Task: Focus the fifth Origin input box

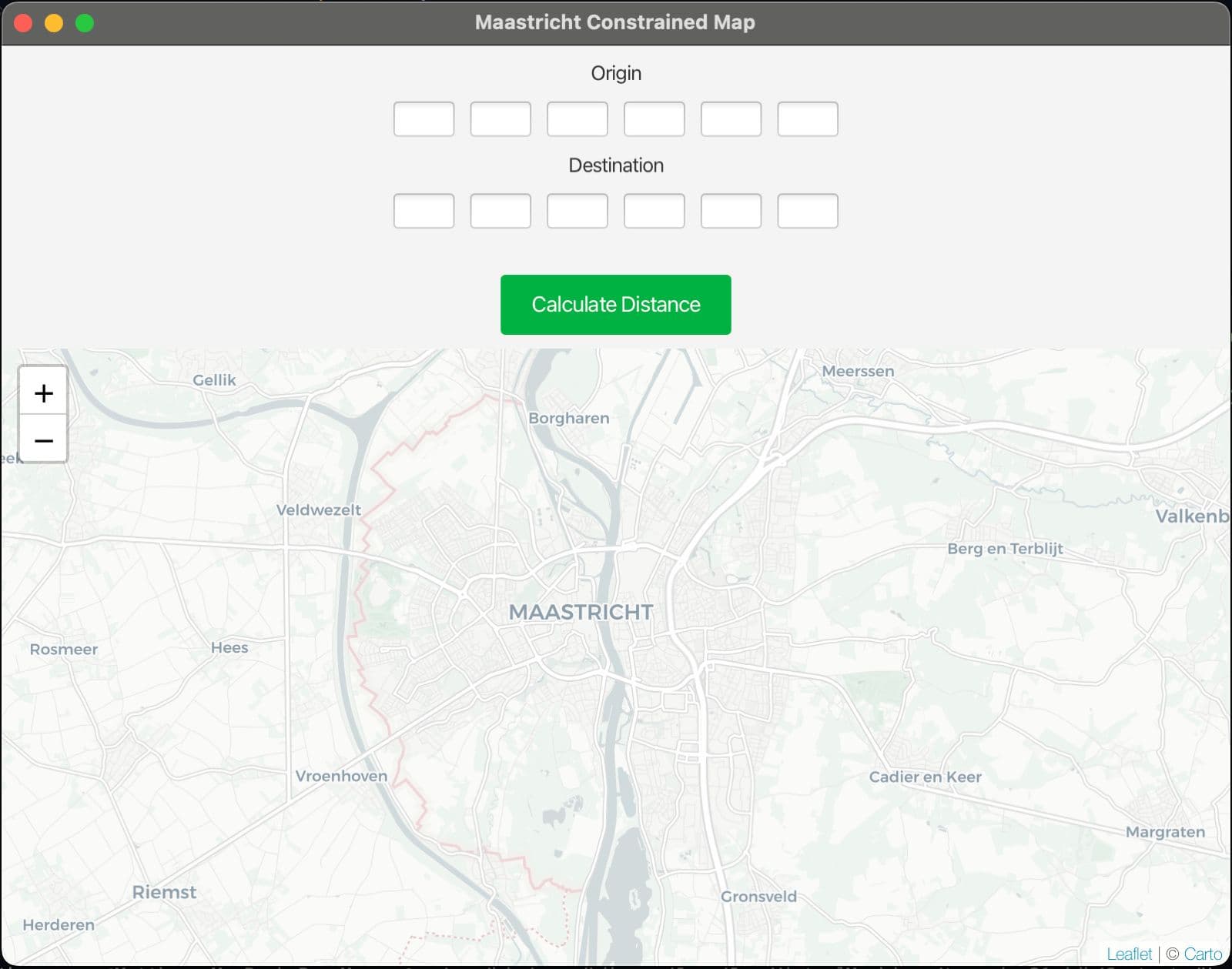Action: click(731, 119)
